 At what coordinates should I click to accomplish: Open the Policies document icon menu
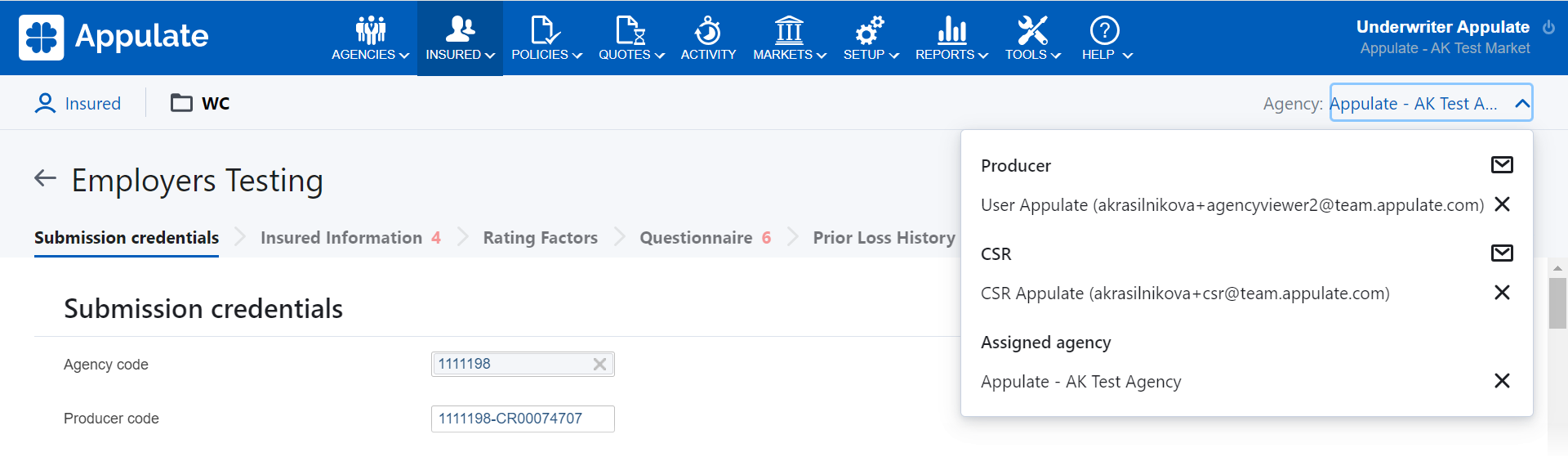coord(545,30)
